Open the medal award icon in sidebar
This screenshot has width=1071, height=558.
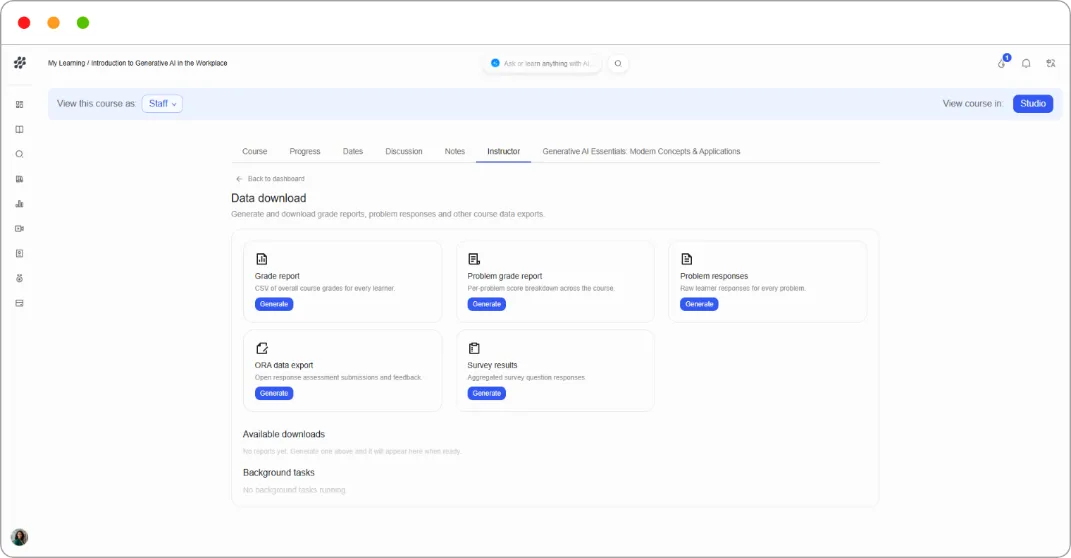click(x=20, y=278)
